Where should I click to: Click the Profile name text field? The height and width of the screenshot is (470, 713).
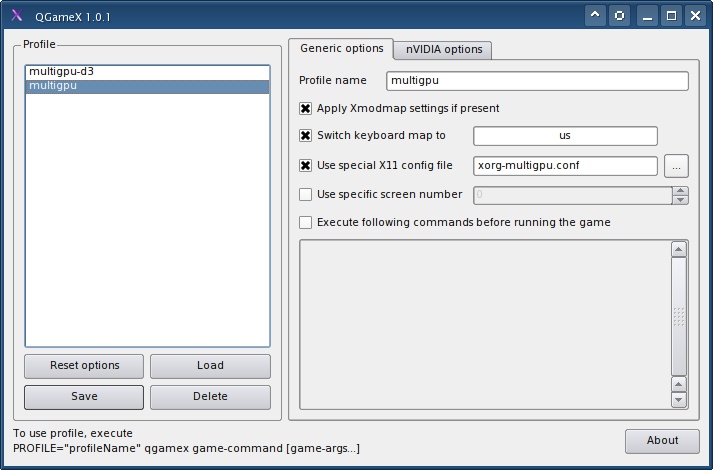tap(537, 81)
